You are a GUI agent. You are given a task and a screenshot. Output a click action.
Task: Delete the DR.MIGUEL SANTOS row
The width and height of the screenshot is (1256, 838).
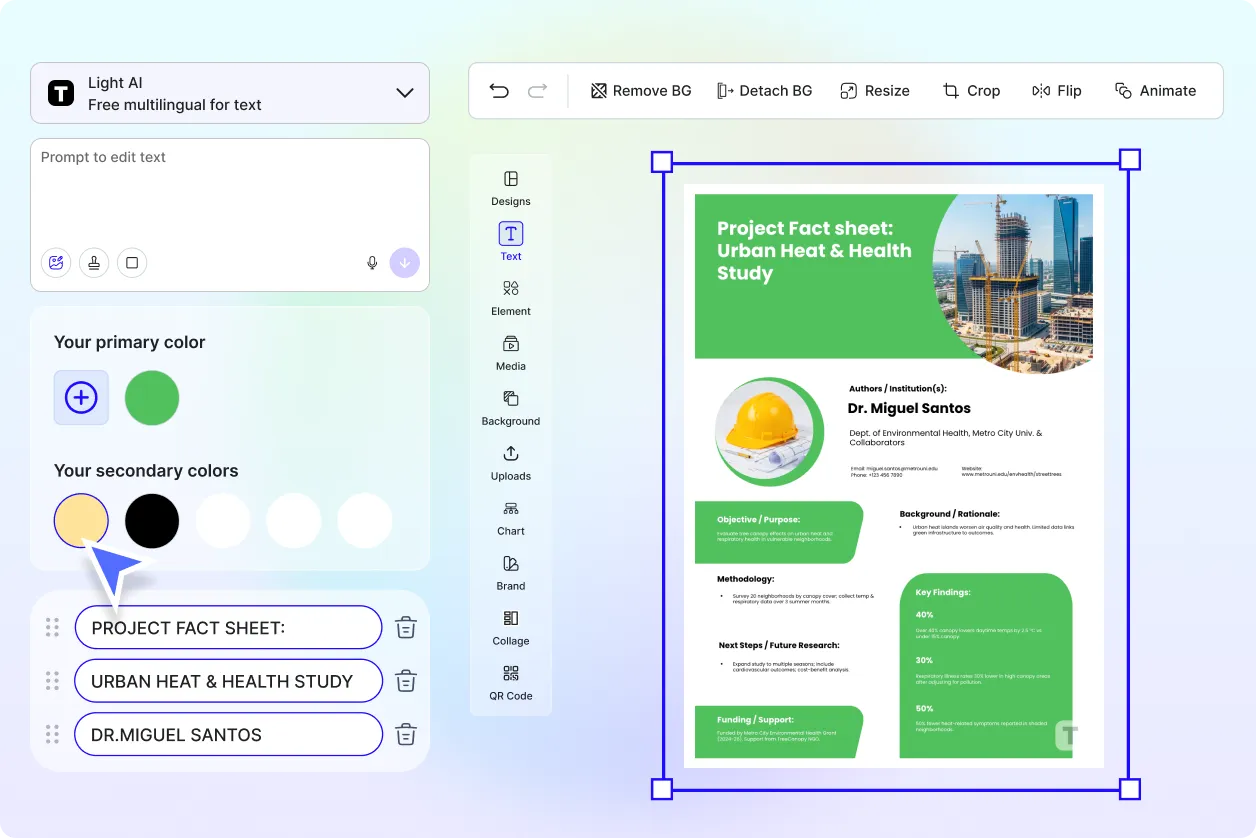[406, 734]
